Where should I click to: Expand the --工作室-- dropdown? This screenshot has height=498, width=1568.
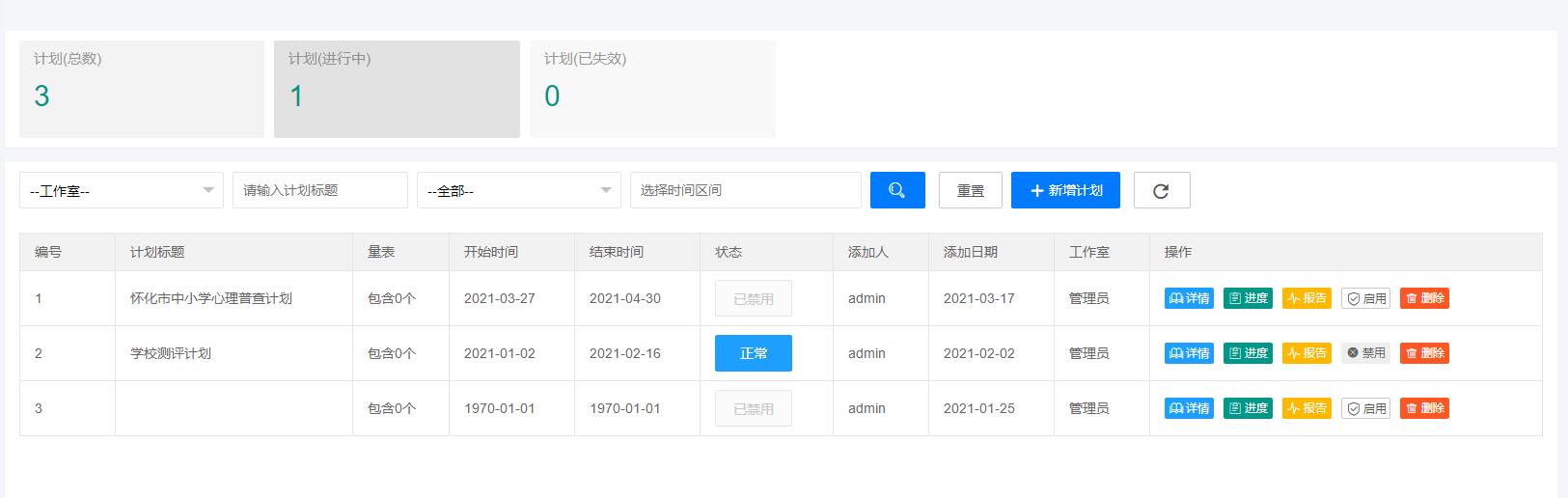122,190
